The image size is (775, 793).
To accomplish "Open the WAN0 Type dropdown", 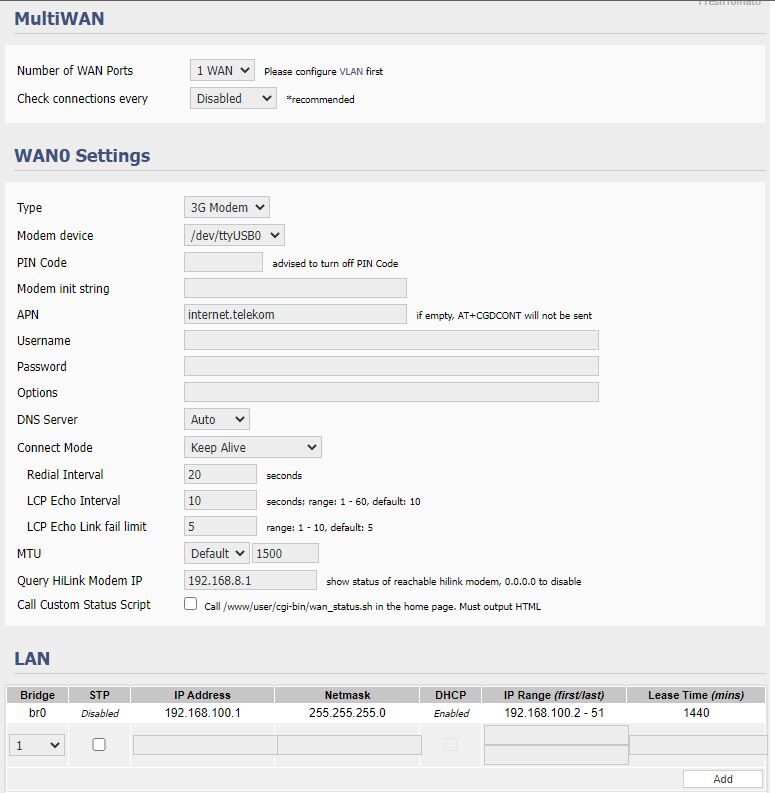I will pos(227,207).
